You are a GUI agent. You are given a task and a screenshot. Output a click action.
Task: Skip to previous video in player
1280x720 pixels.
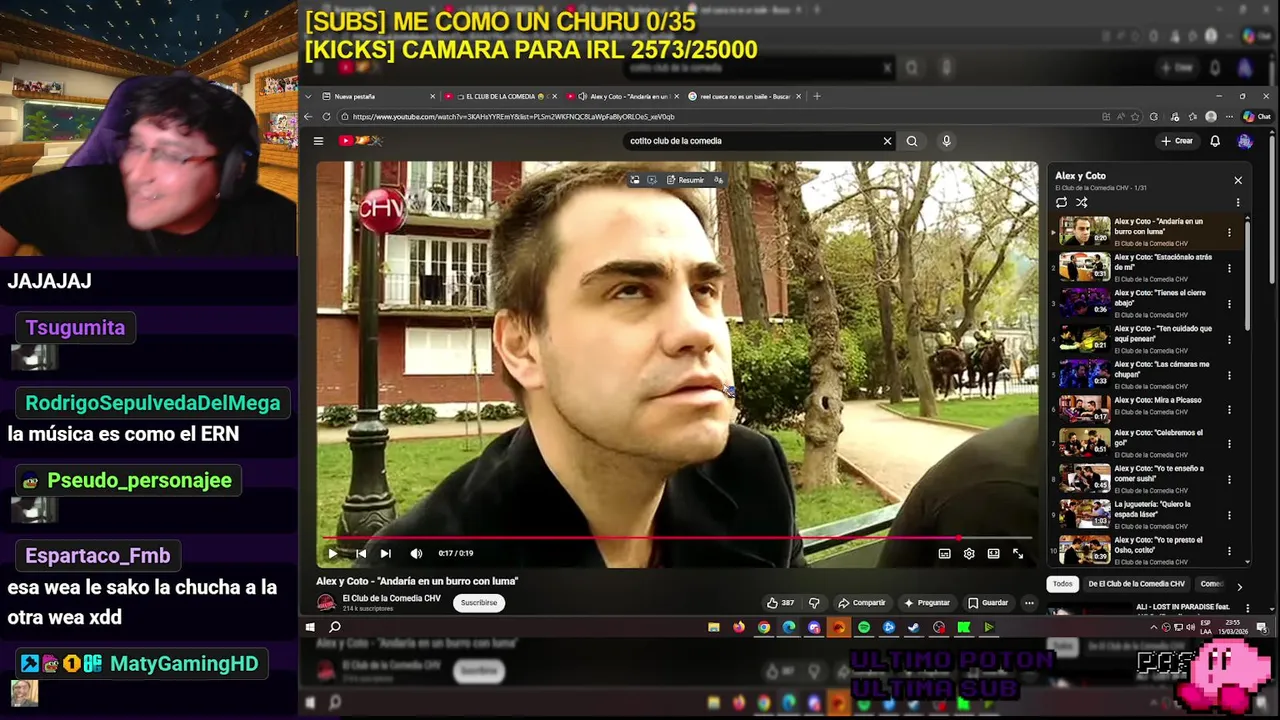tap(361, 553)
